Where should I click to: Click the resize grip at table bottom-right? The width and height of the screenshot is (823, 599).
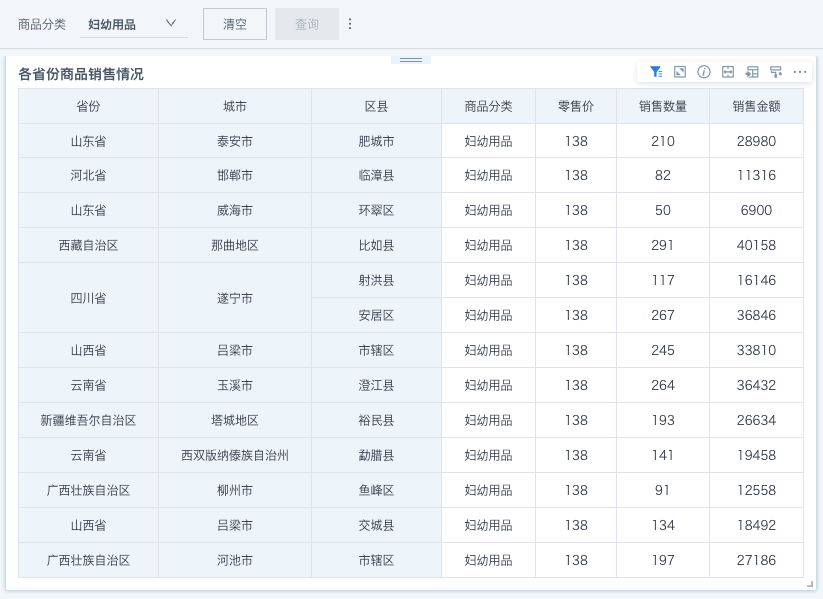point(809,583)
